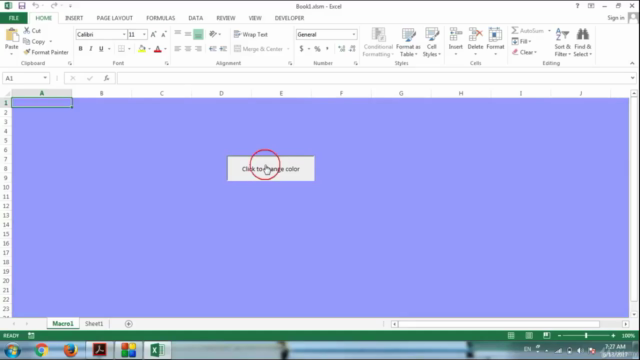Switch to Page Layout view in status bar
Image resolution: width=640 pixels, height=360 pixels.
click(529, 336)
